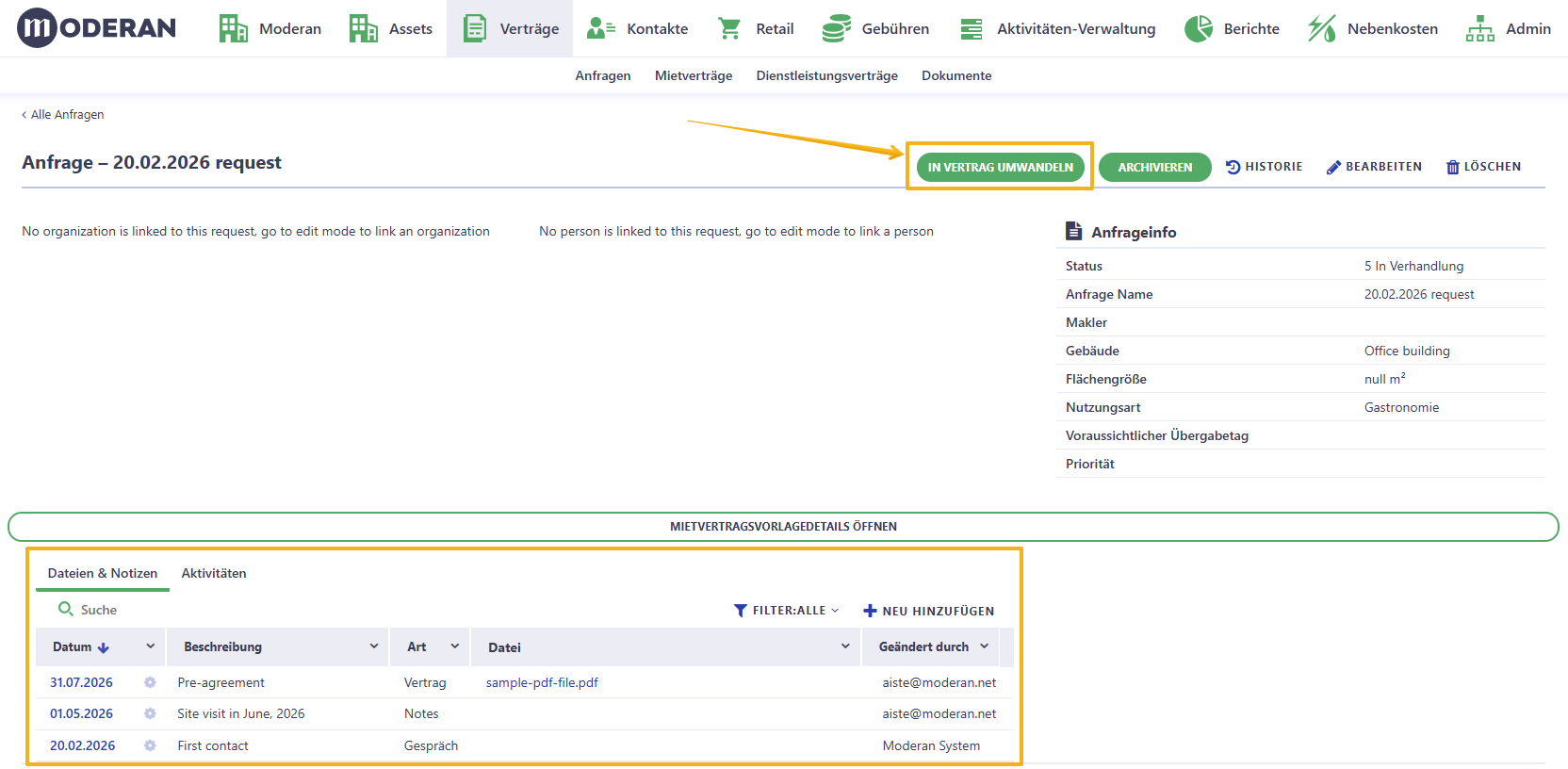The image size is (1568, 769).
Task: Open gear settings for Pre-agreement row
Action: coord(150,682)
